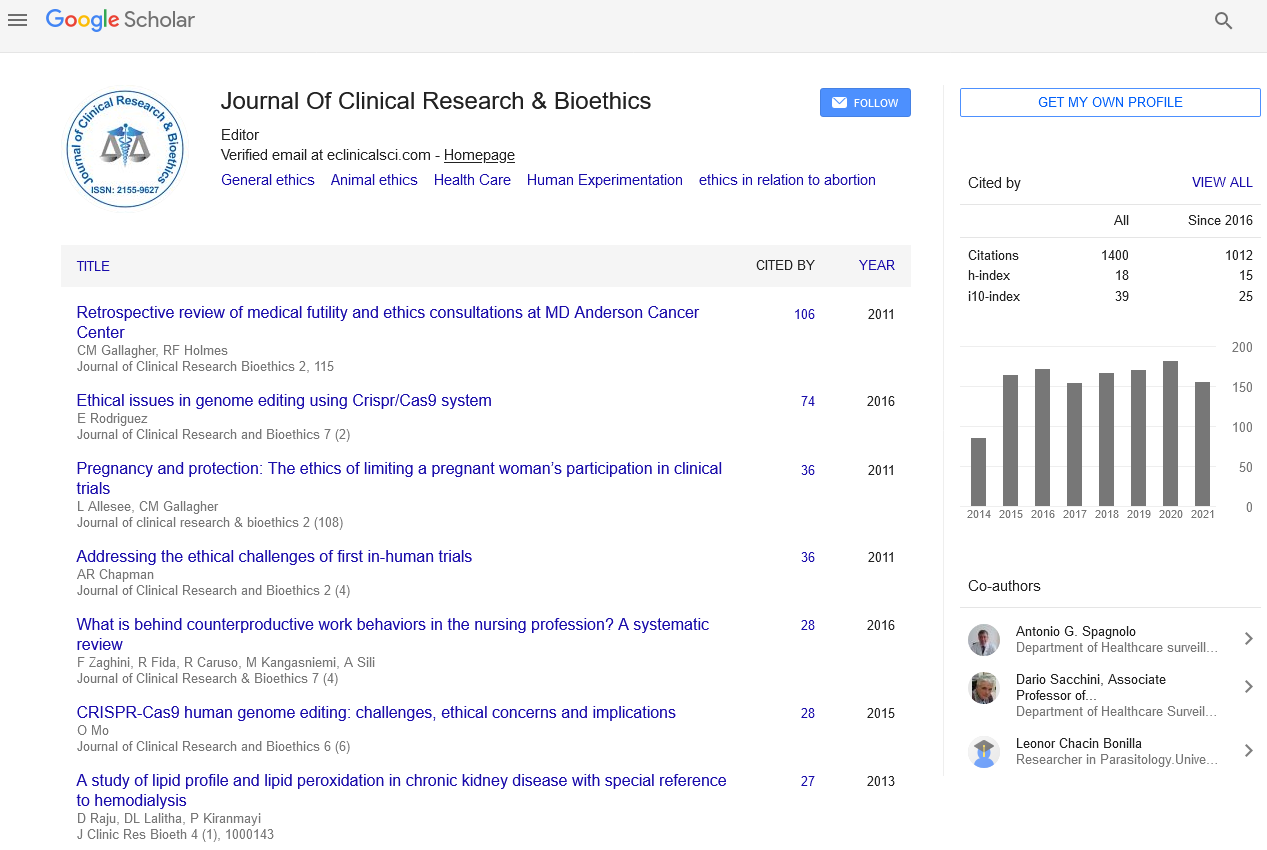1267x850 pixels.
Task: Sort articles by Year column header
Action: coord(876,266)
